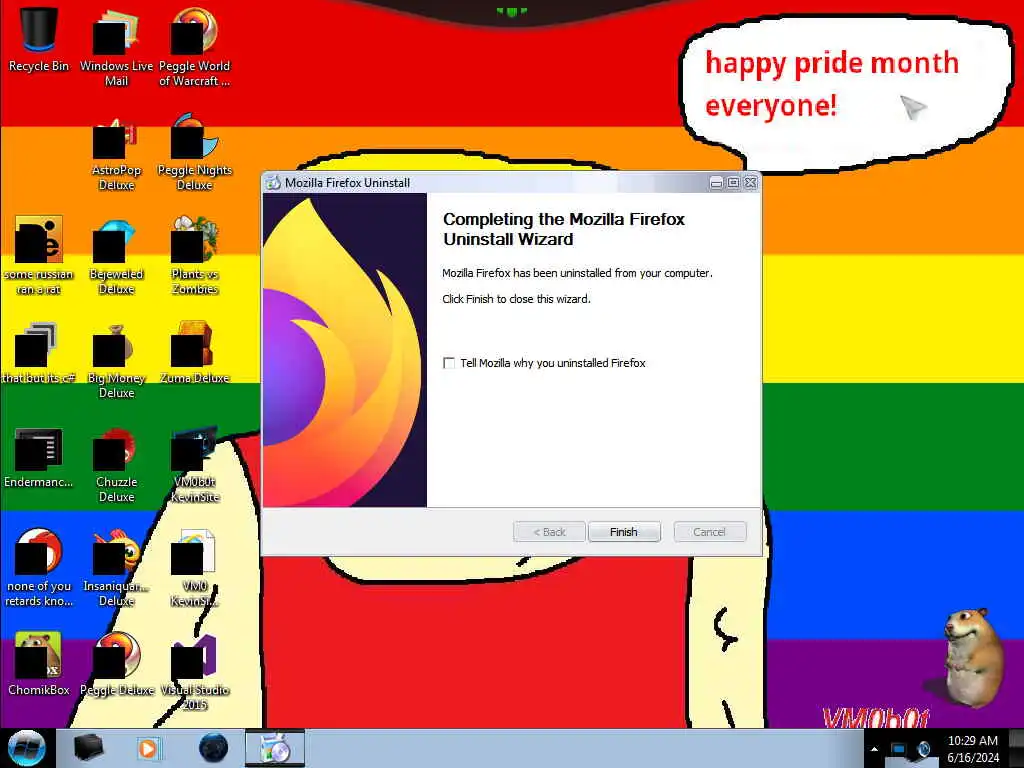Image resolution: width=1024 pixels, height=768 pixels.
Task: Select Peggle World of Warcraft shortcut
Action: tap(195, 47)
